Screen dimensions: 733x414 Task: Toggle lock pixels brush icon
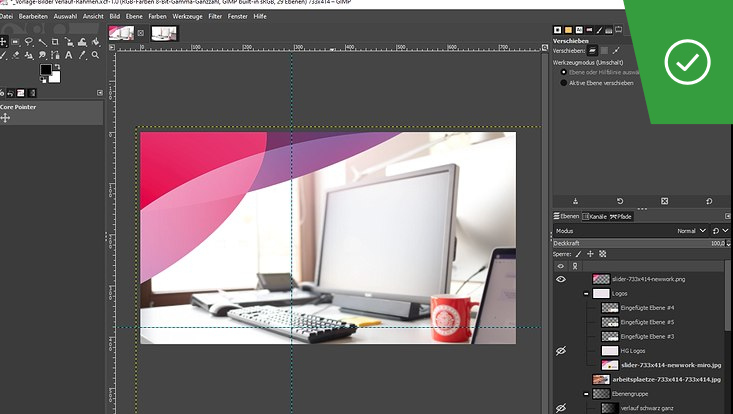[578, 254]
